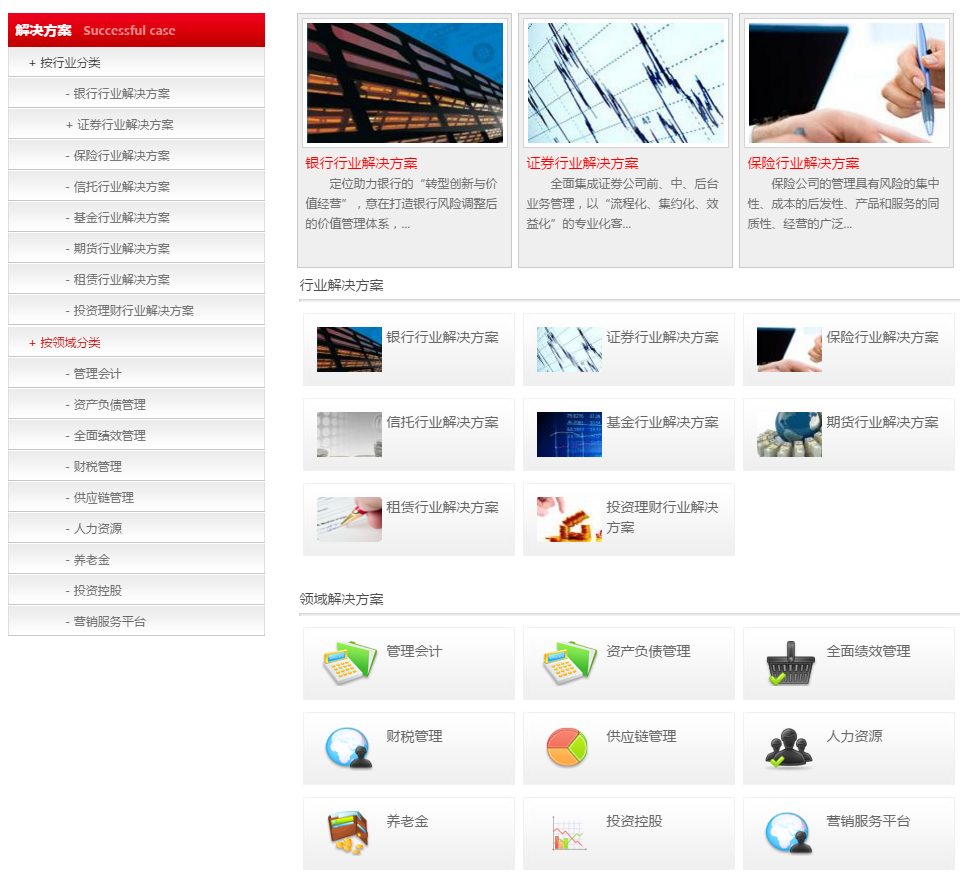Open the red 保险行业解决方案 featured title link
Viewport: 965px width, 886px height.
[803, 164]
